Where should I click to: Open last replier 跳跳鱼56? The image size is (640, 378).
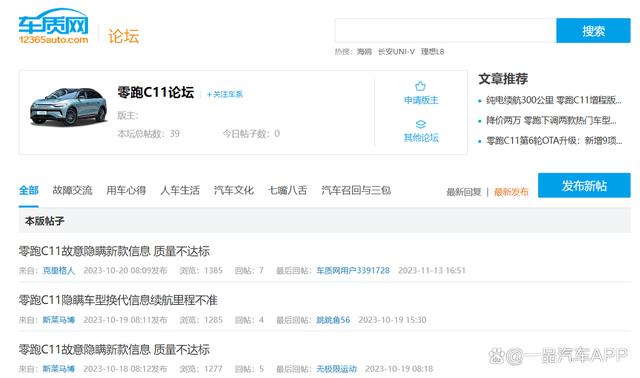tap(333, 320)
